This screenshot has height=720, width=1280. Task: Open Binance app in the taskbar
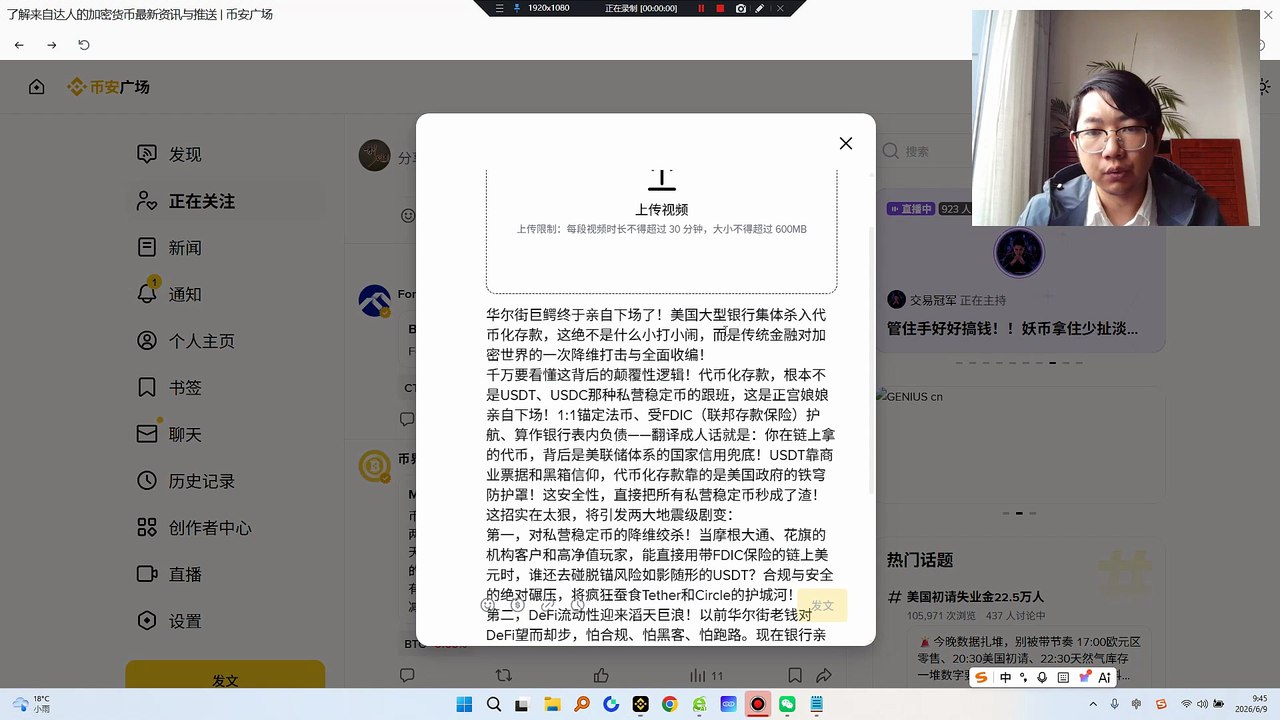[640, 704]
